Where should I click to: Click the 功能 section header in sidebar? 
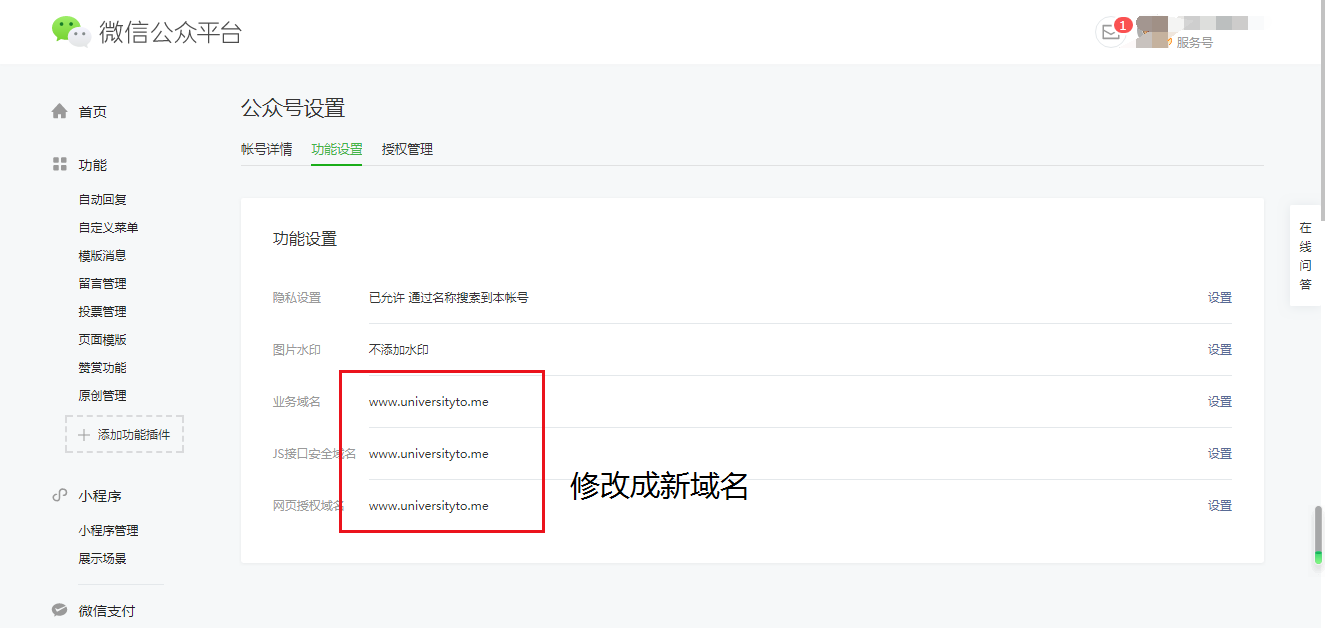(93, 165)
